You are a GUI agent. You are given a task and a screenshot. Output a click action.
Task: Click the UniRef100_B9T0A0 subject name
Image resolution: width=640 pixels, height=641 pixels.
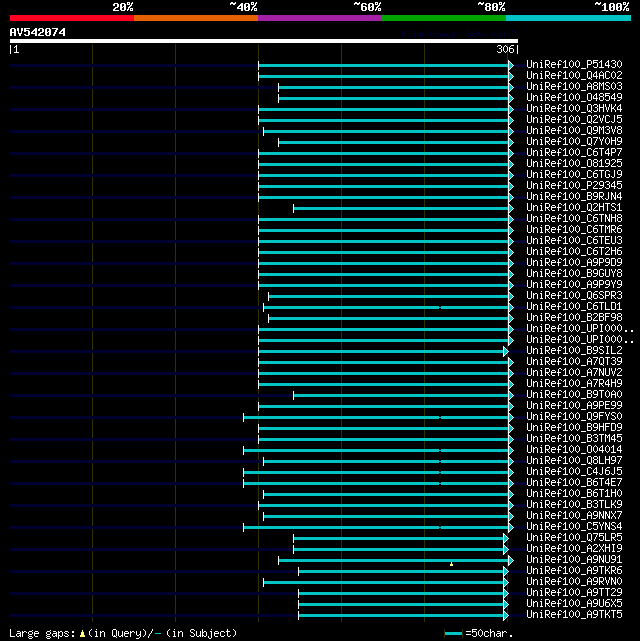click(574, 395)
